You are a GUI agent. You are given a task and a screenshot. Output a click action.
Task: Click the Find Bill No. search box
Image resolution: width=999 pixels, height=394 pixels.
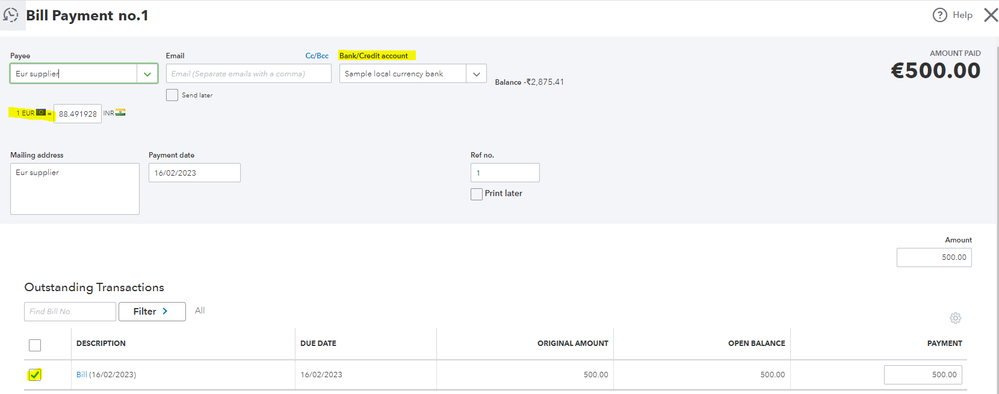(70, 312)
